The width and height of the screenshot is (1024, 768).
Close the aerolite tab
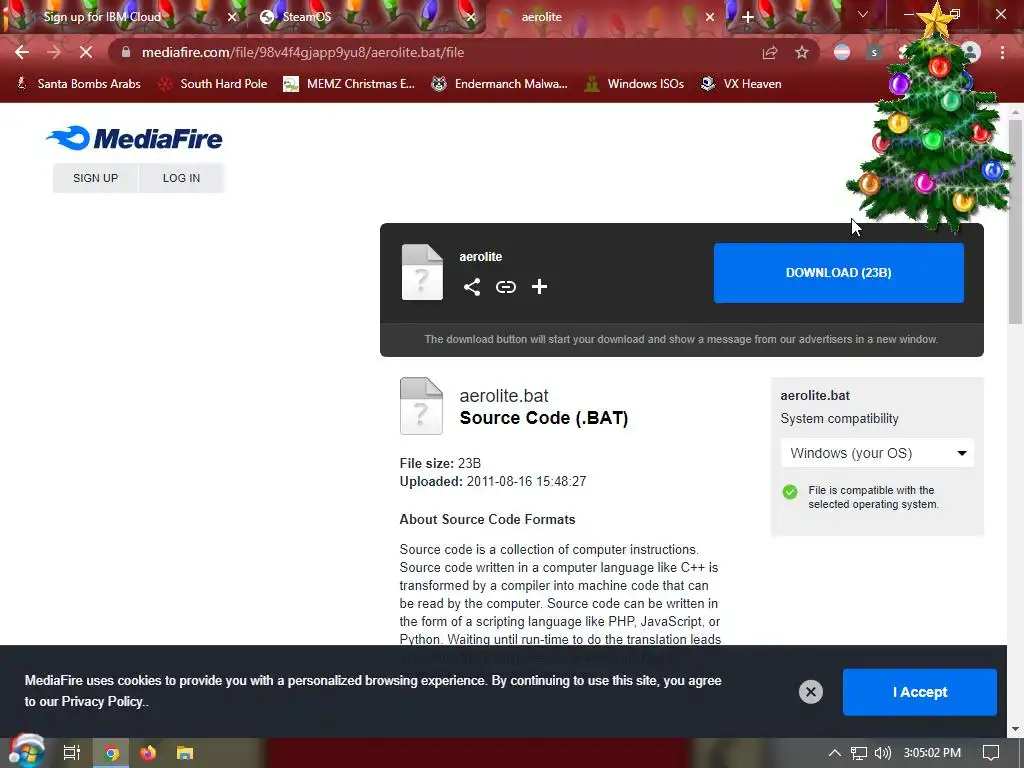710,17
